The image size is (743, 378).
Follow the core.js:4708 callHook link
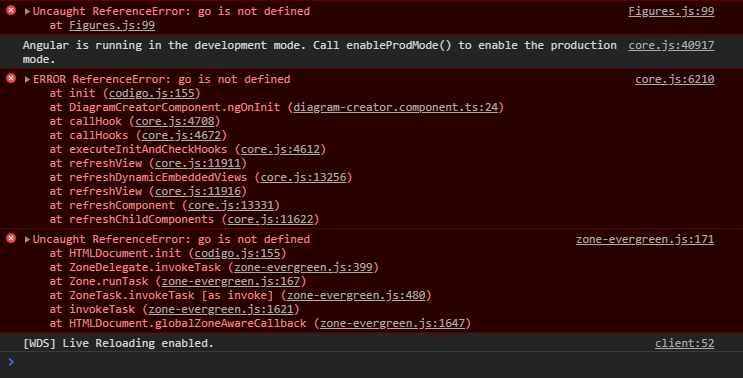pos(175,121)
